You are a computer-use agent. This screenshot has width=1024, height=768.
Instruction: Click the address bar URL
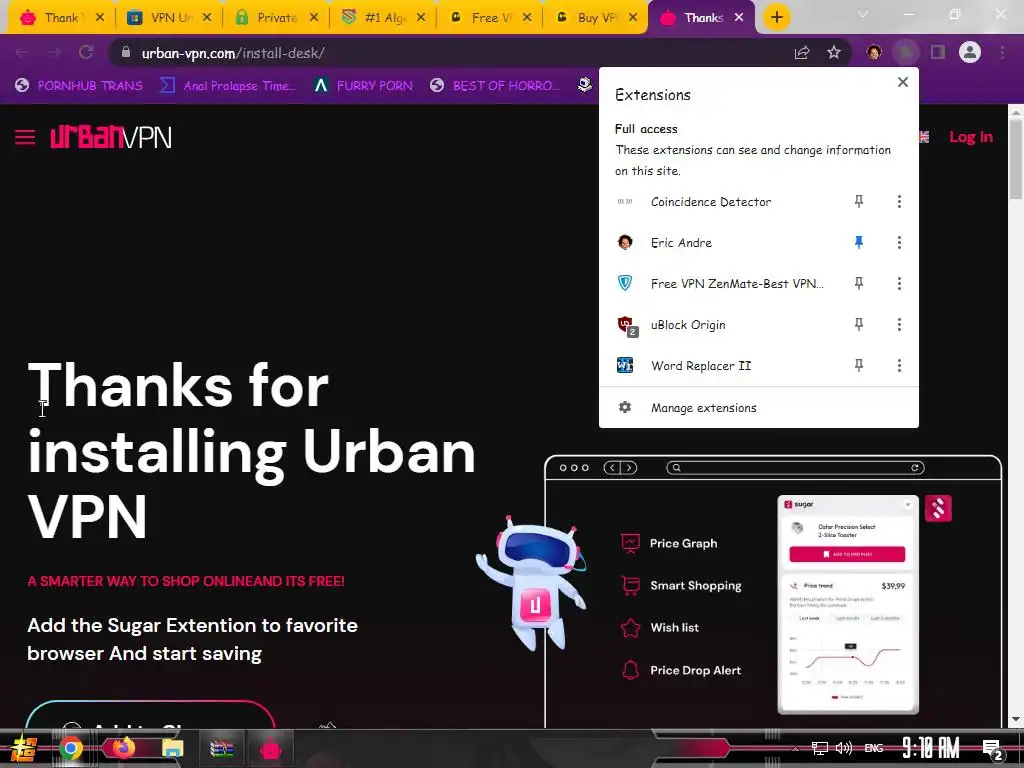(232, 53)
